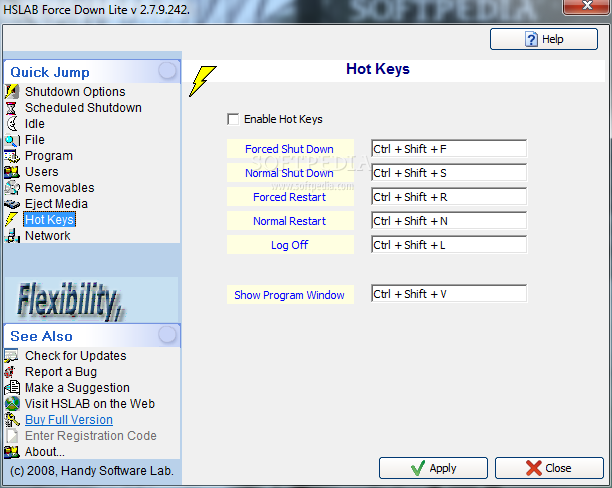
Task: Click Report a Bug
Action: tap(61, 372)
